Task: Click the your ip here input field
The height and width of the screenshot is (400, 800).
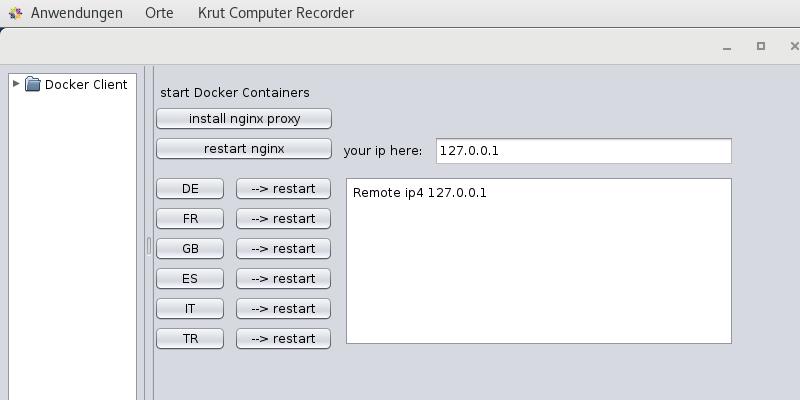Action: click(583, 151)
